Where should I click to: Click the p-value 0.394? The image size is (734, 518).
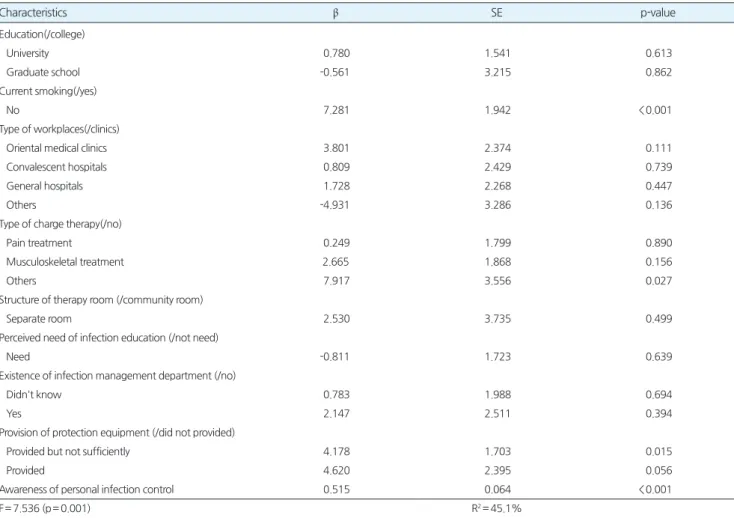(659, 414)
